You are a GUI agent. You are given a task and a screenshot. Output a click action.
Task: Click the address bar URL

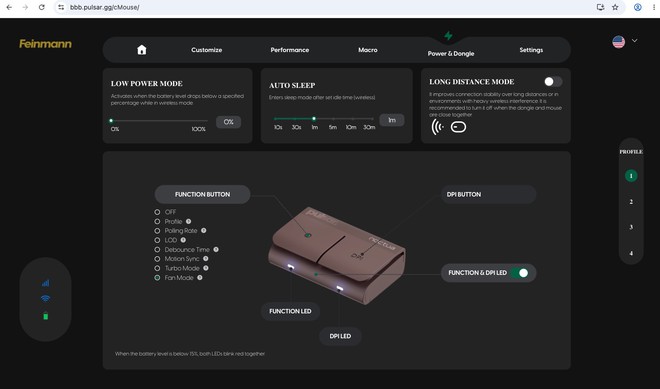coord(105,7)
